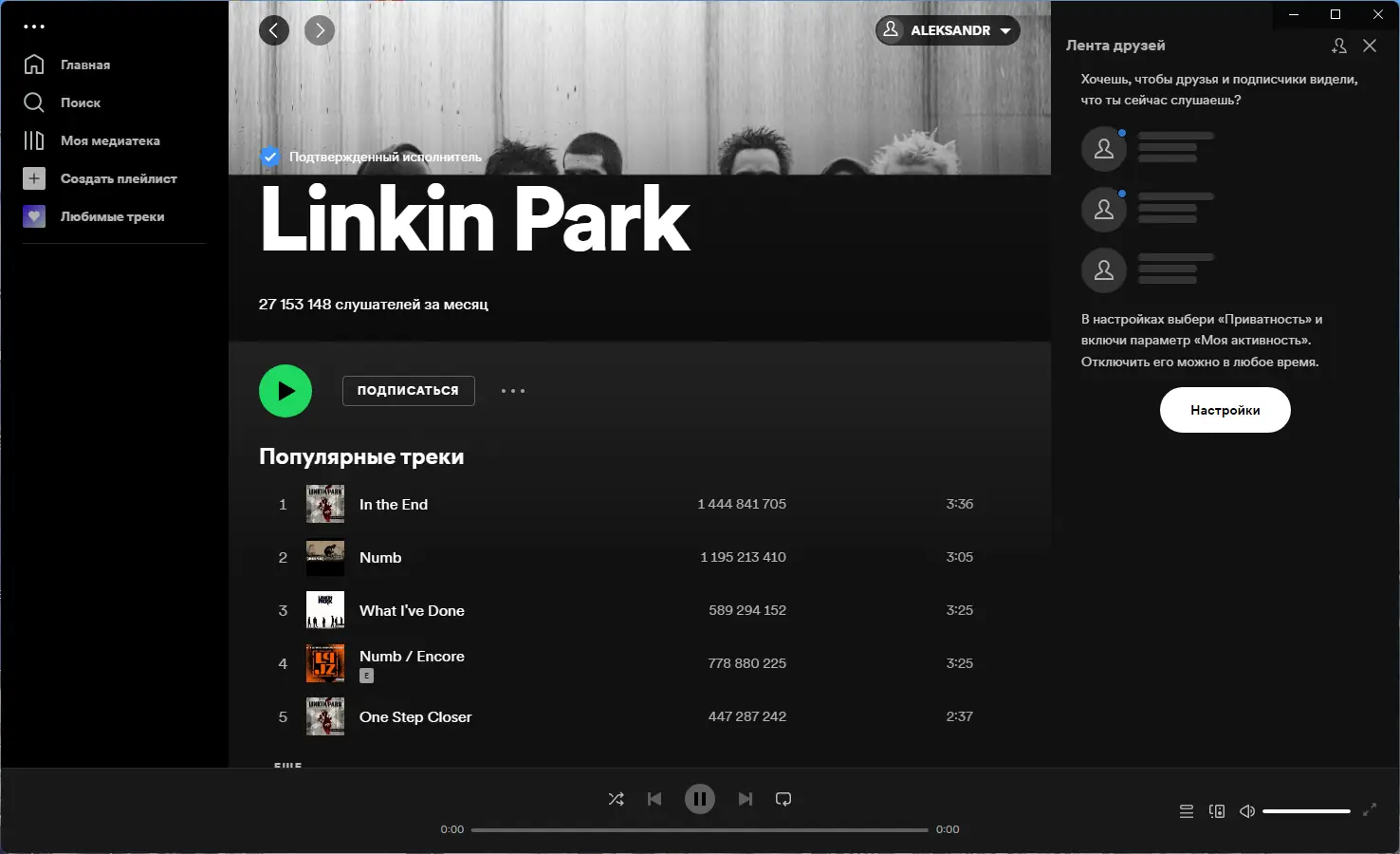Minimize the Spotify window
The height and width of the screenshot is (854, 1400).
[1294, 14]
